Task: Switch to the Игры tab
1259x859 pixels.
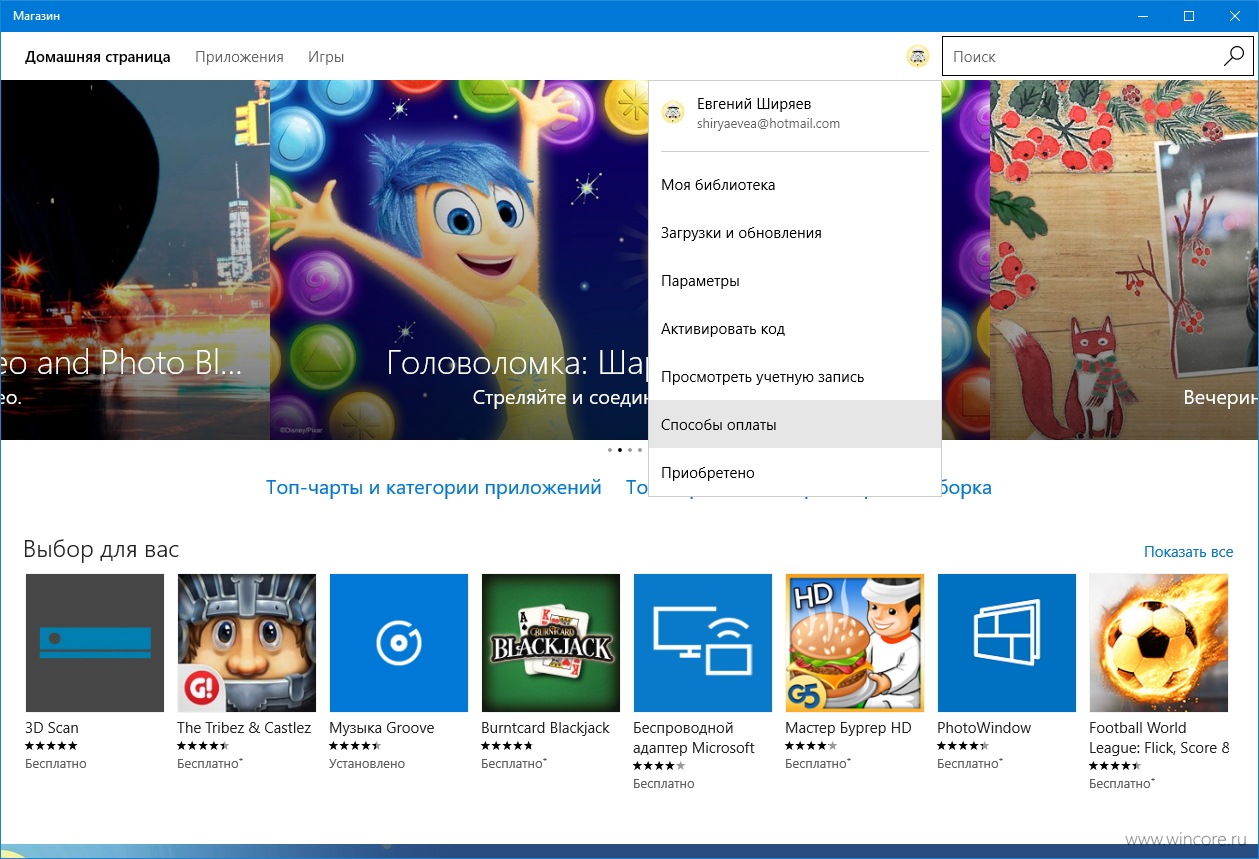Action: [326, 57]
